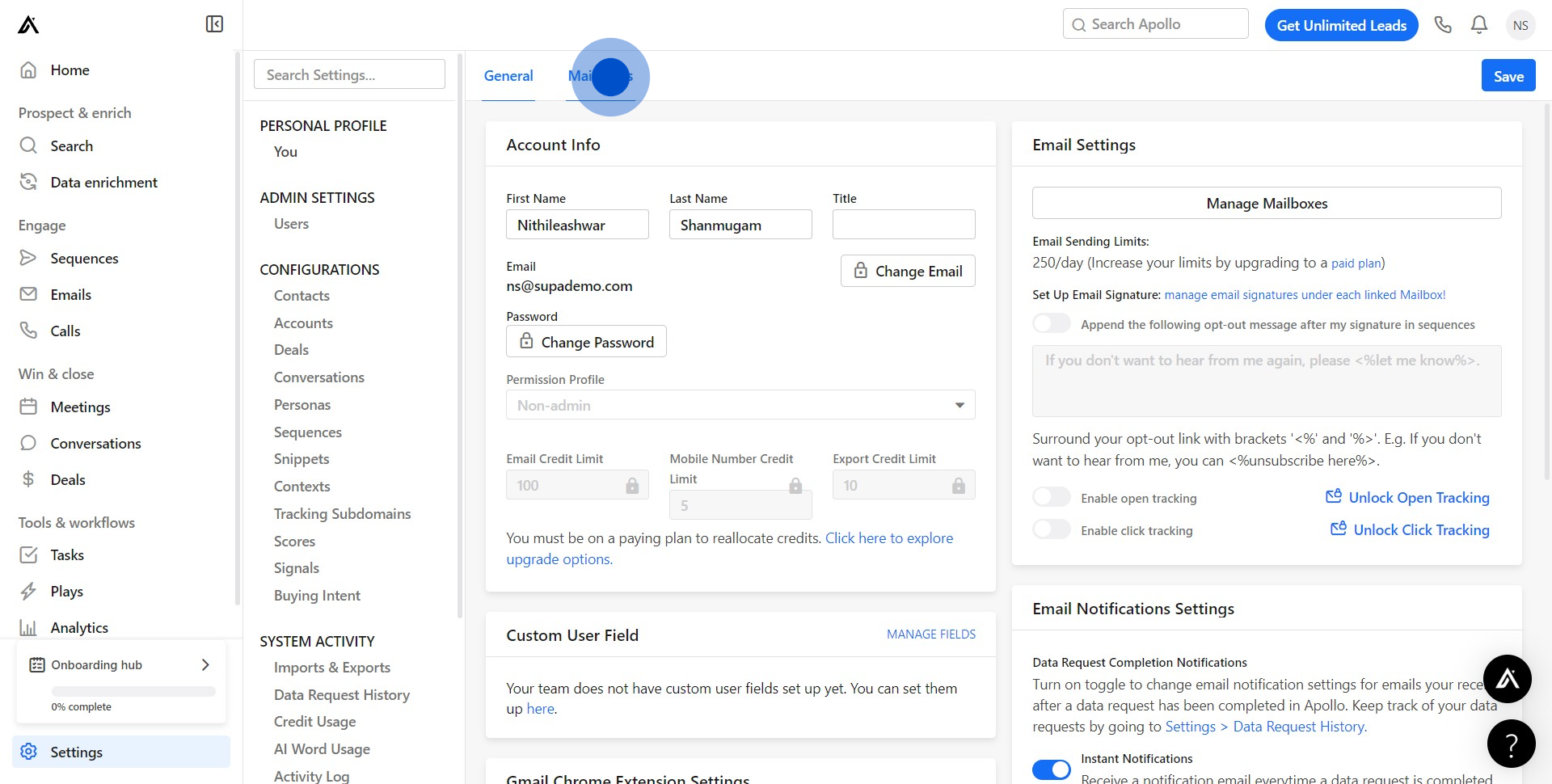This screenshot has width=1552, height=784.
Task: Turn off Instant Notifications toggle
Action: (1052, 769)
